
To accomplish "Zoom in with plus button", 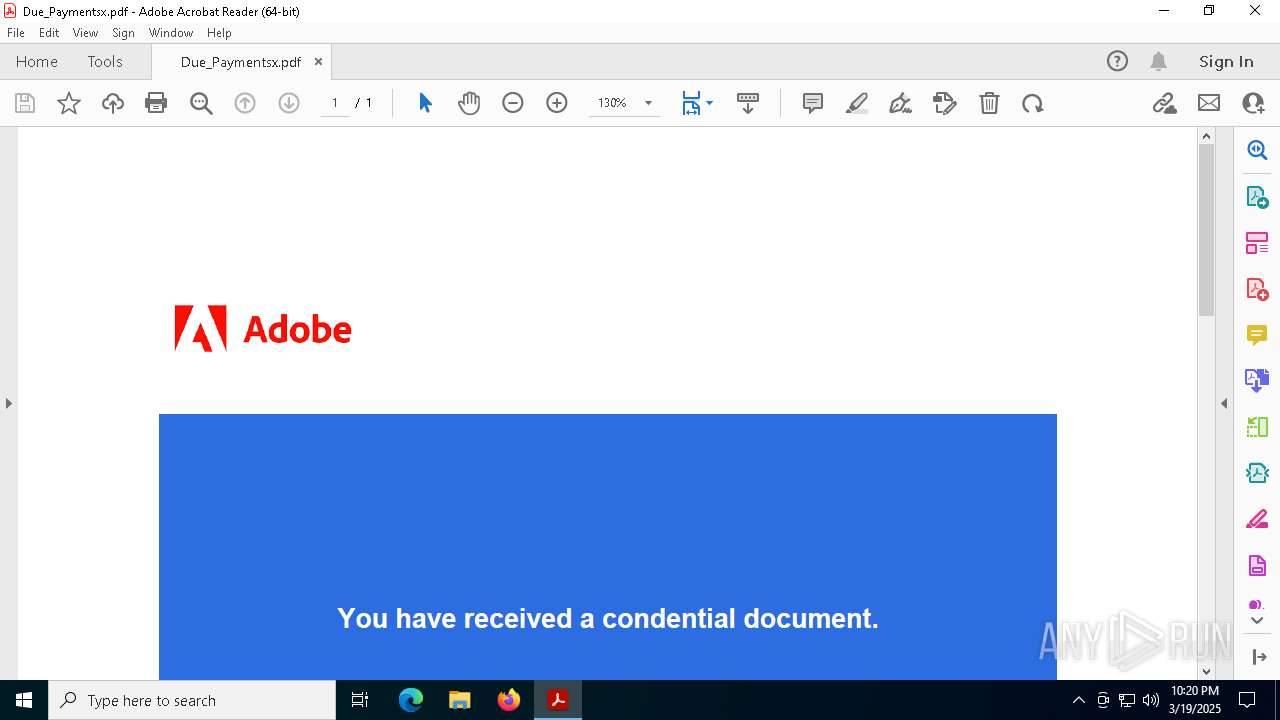I will pyautogui.click(x=557, y=103).
